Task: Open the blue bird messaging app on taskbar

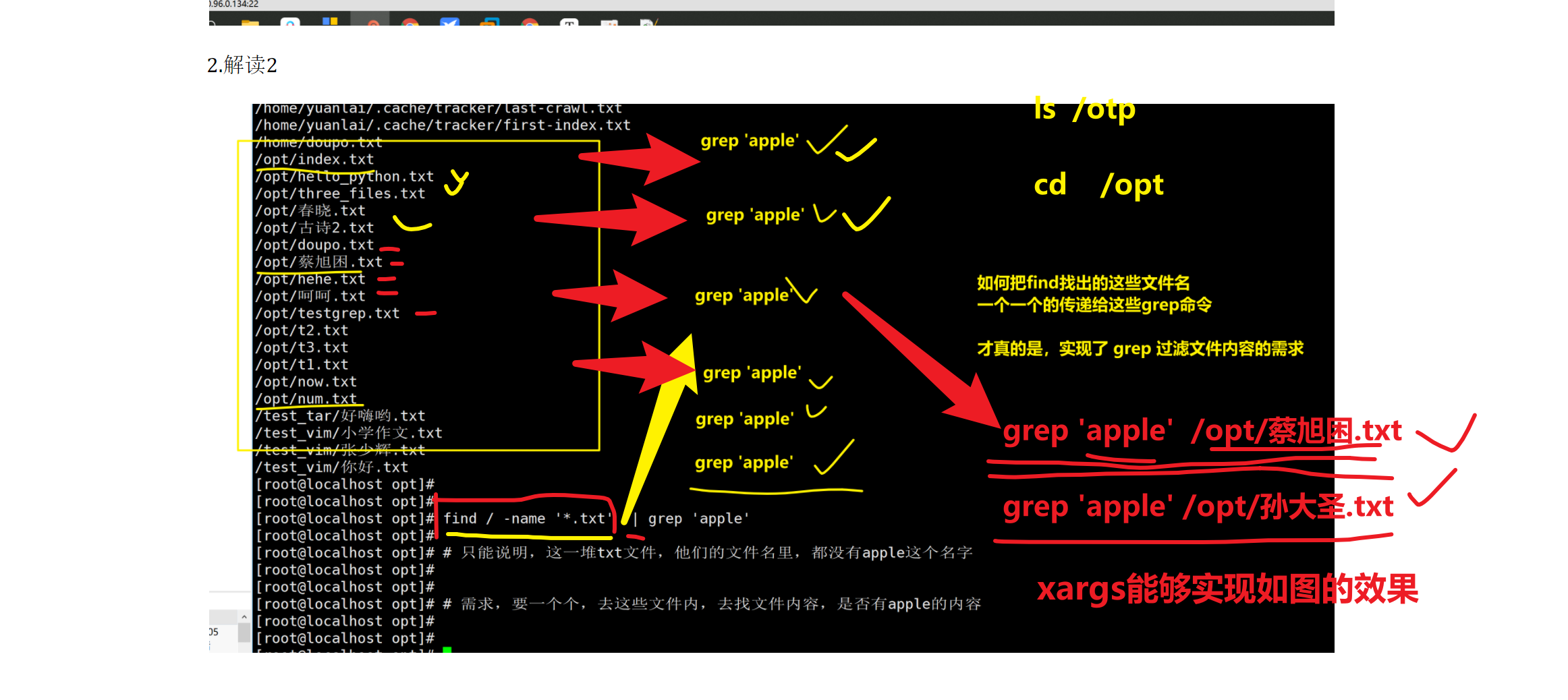Action: pos(449,22)
